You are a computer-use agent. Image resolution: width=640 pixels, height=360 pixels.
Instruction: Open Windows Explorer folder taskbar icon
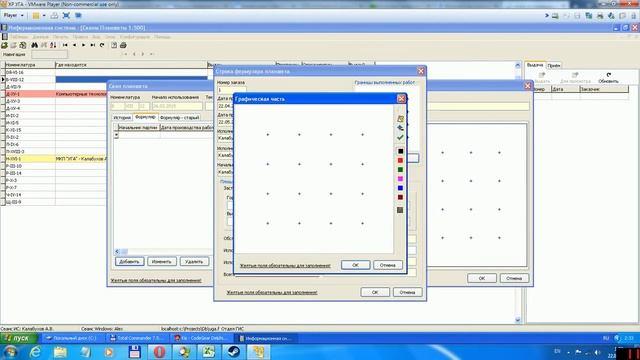click(60, 351)
